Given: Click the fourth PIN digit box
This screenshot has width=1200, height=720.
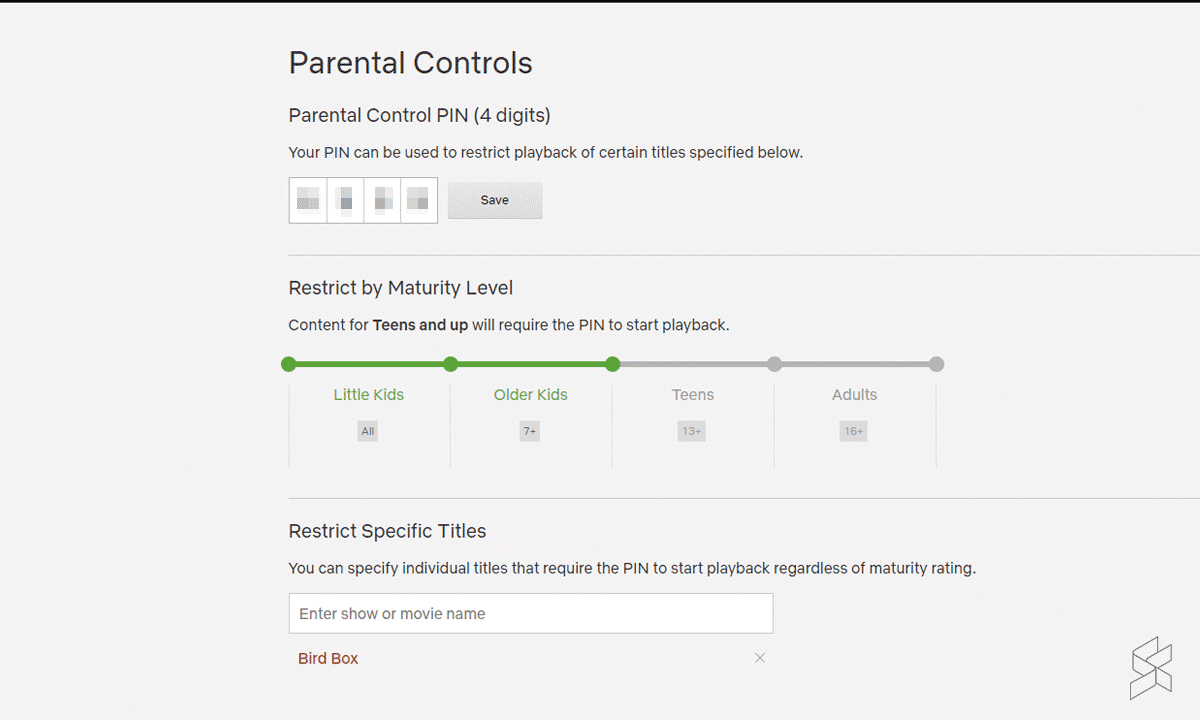Looking at the screenshot, I should 419,200.
